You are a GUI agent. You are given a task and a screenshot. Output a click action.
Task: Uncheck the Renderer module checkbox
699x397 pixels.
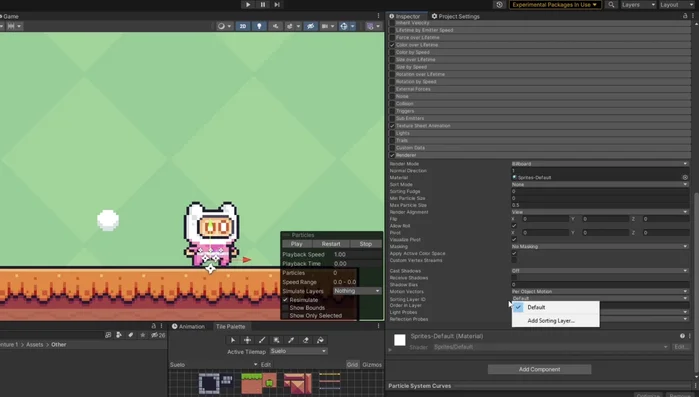click(x=392, y=155)
